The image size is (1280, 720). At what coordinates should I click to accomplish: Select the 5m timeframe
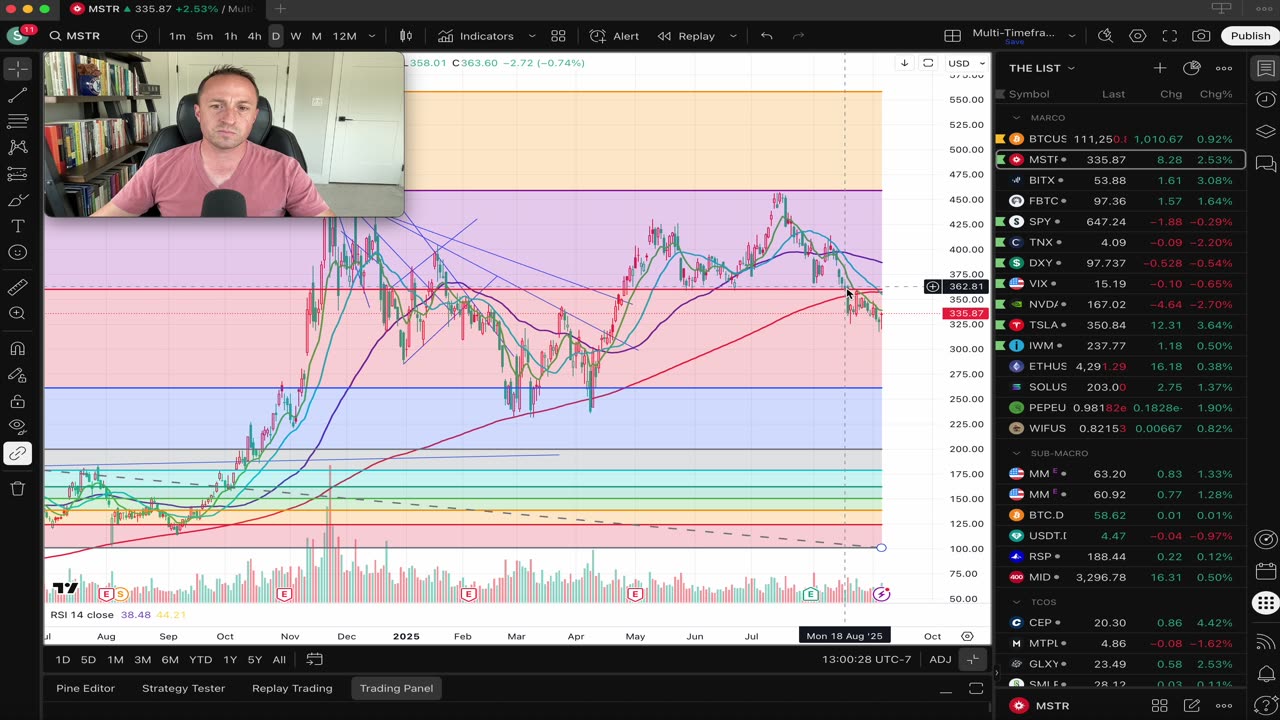point(204,36)
